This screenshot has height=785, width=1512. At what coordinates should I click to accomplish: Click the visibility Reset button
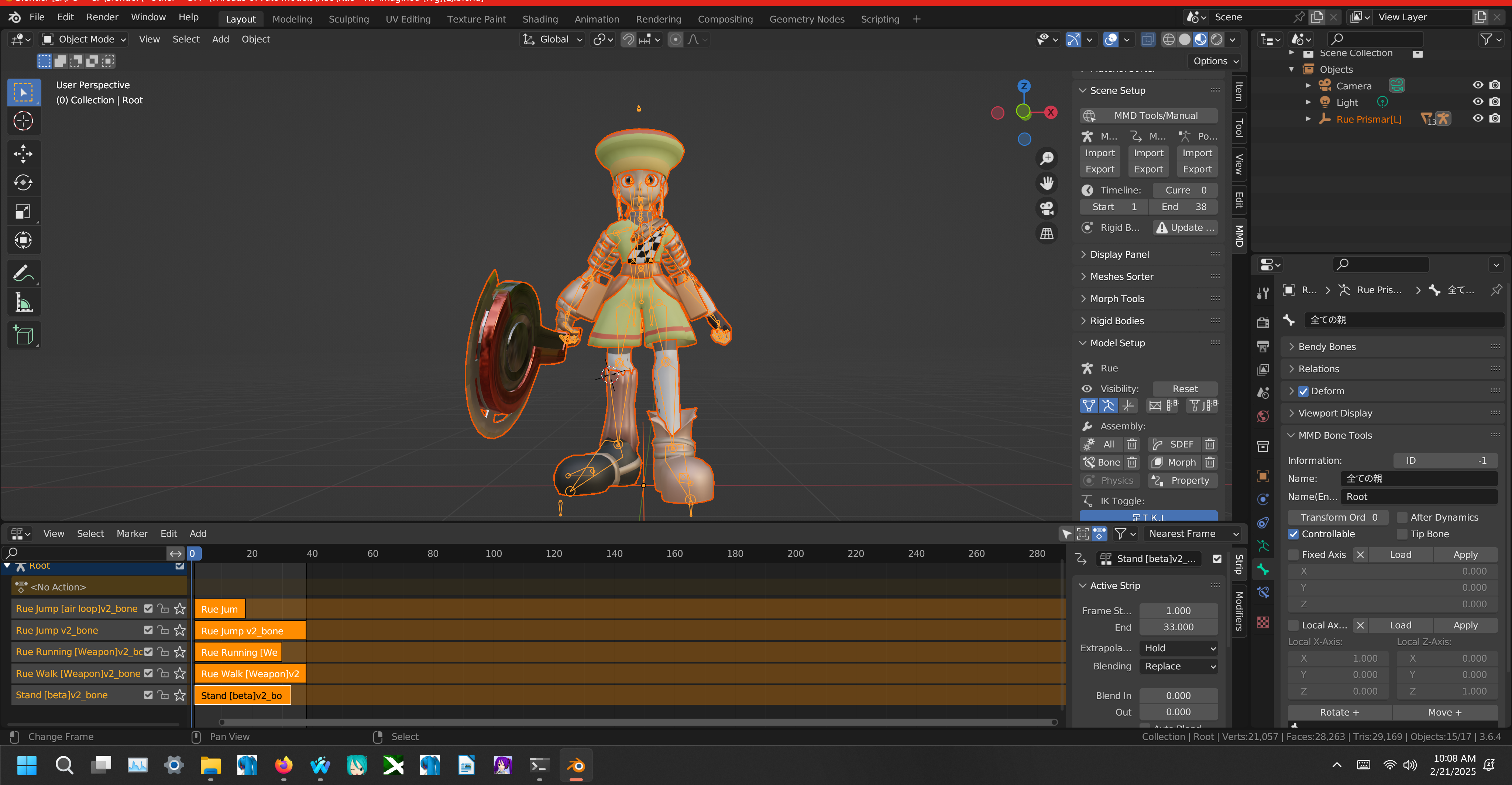[1185, 389]
